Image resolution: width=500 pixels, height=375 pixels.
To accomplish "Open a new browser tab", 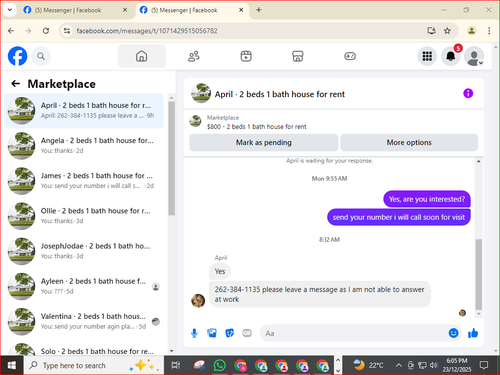I will [259, 10].
